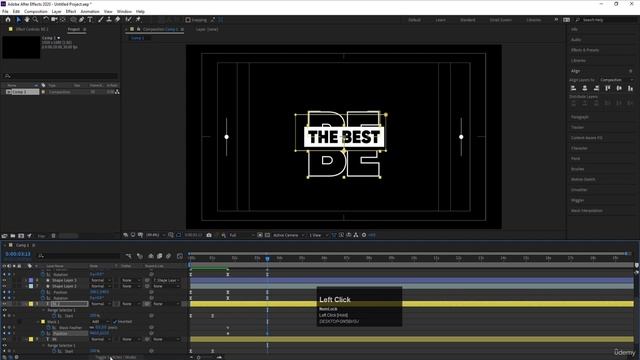Click the New Composition icon in Project panel
Screen dimensions: 640x360
click(21, 236)
